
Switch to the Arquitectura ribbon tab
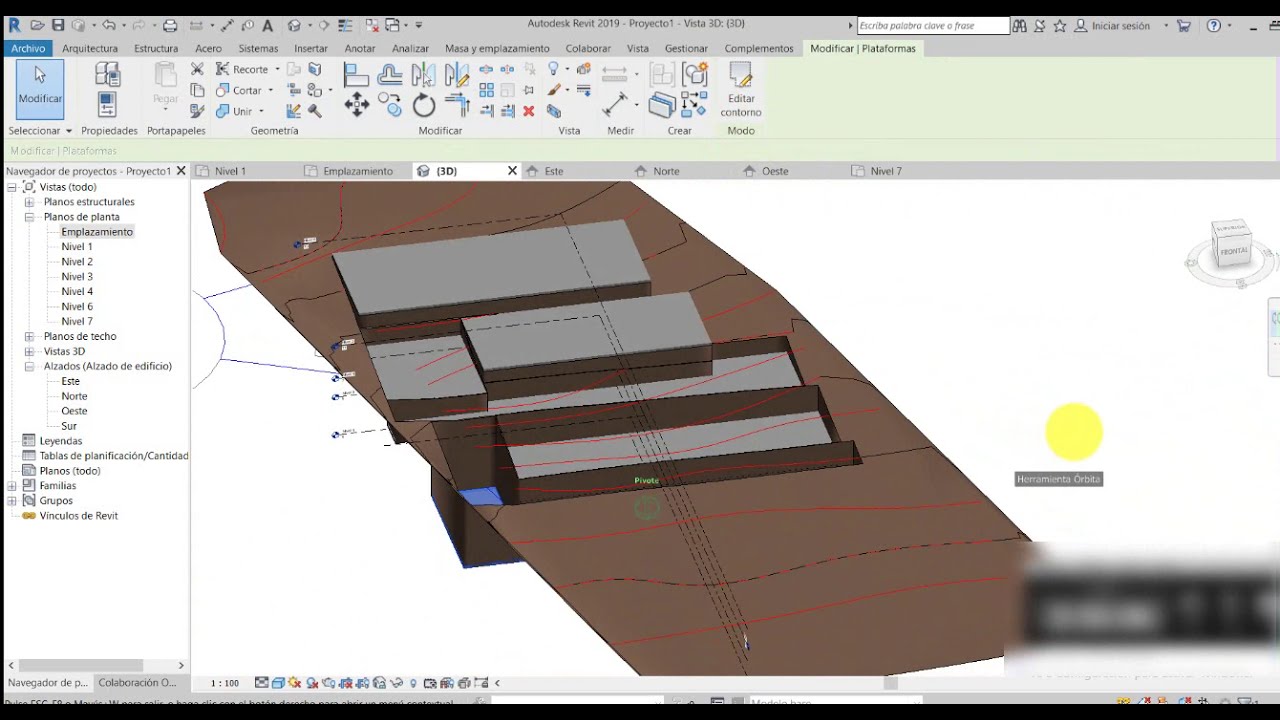(x=90, y=48)
